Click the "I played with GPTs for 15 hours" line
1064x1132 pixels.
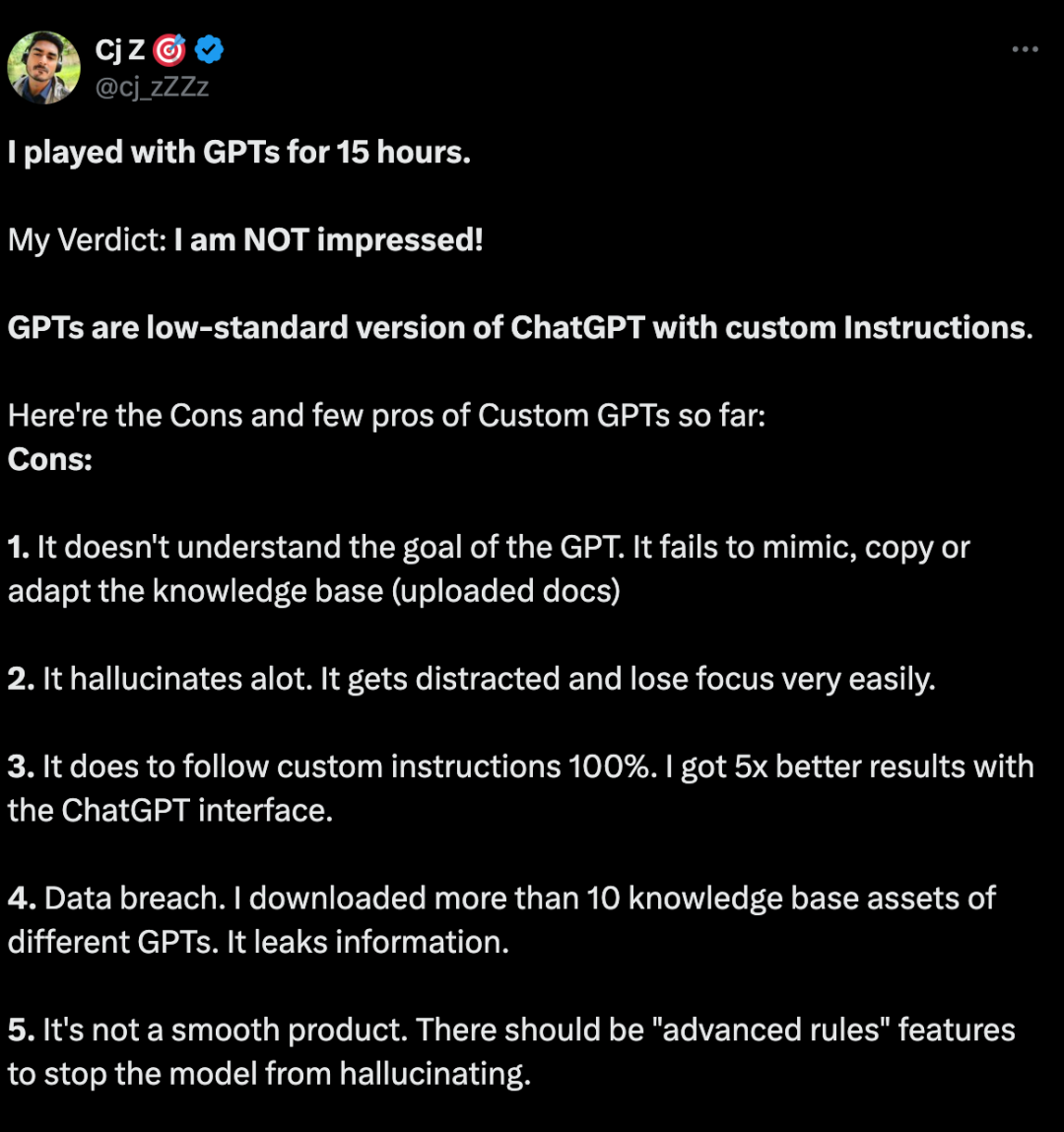click(x=239, y=153)
